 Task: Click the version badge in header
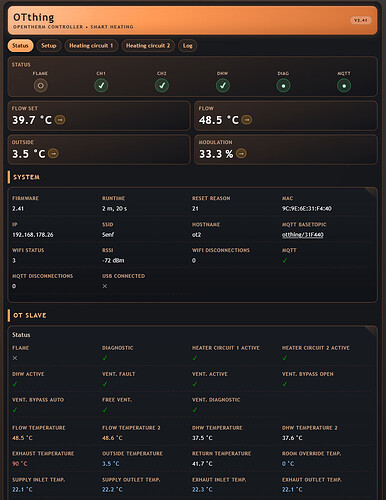(361, 20)
